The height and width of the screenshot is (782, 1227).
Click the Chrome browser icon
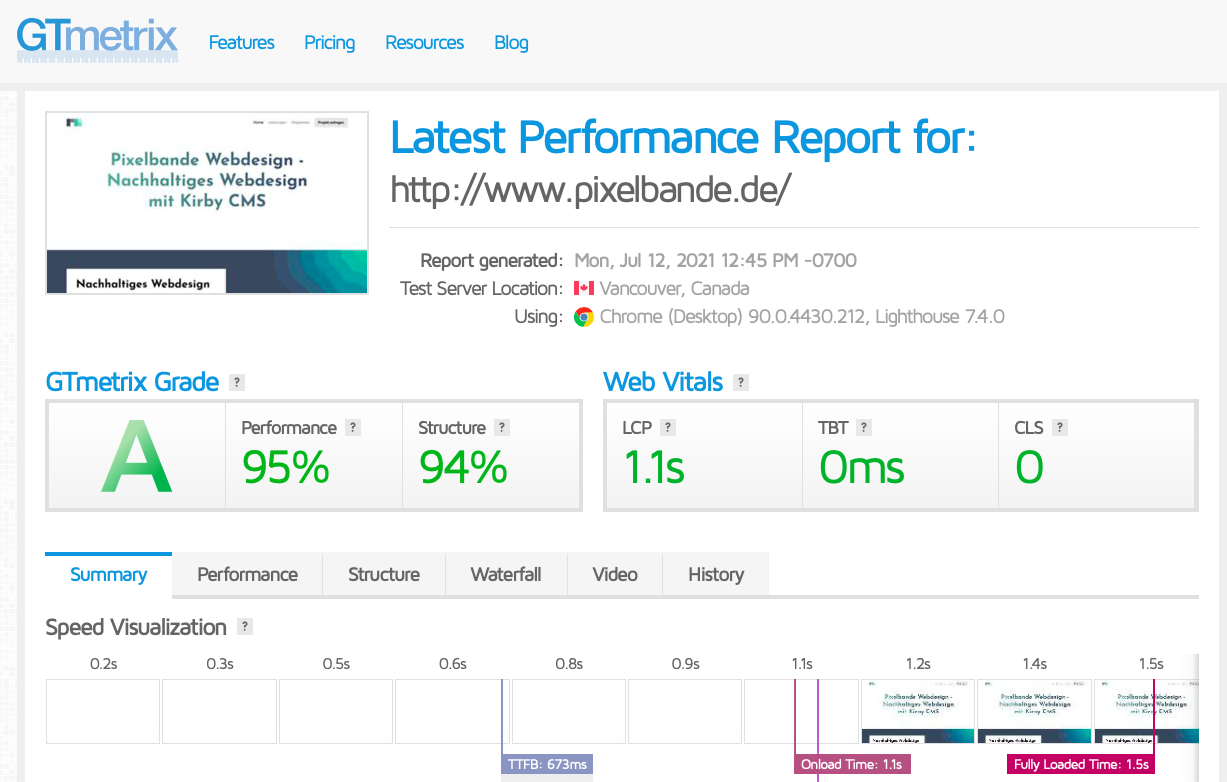[x=584, y=317]
